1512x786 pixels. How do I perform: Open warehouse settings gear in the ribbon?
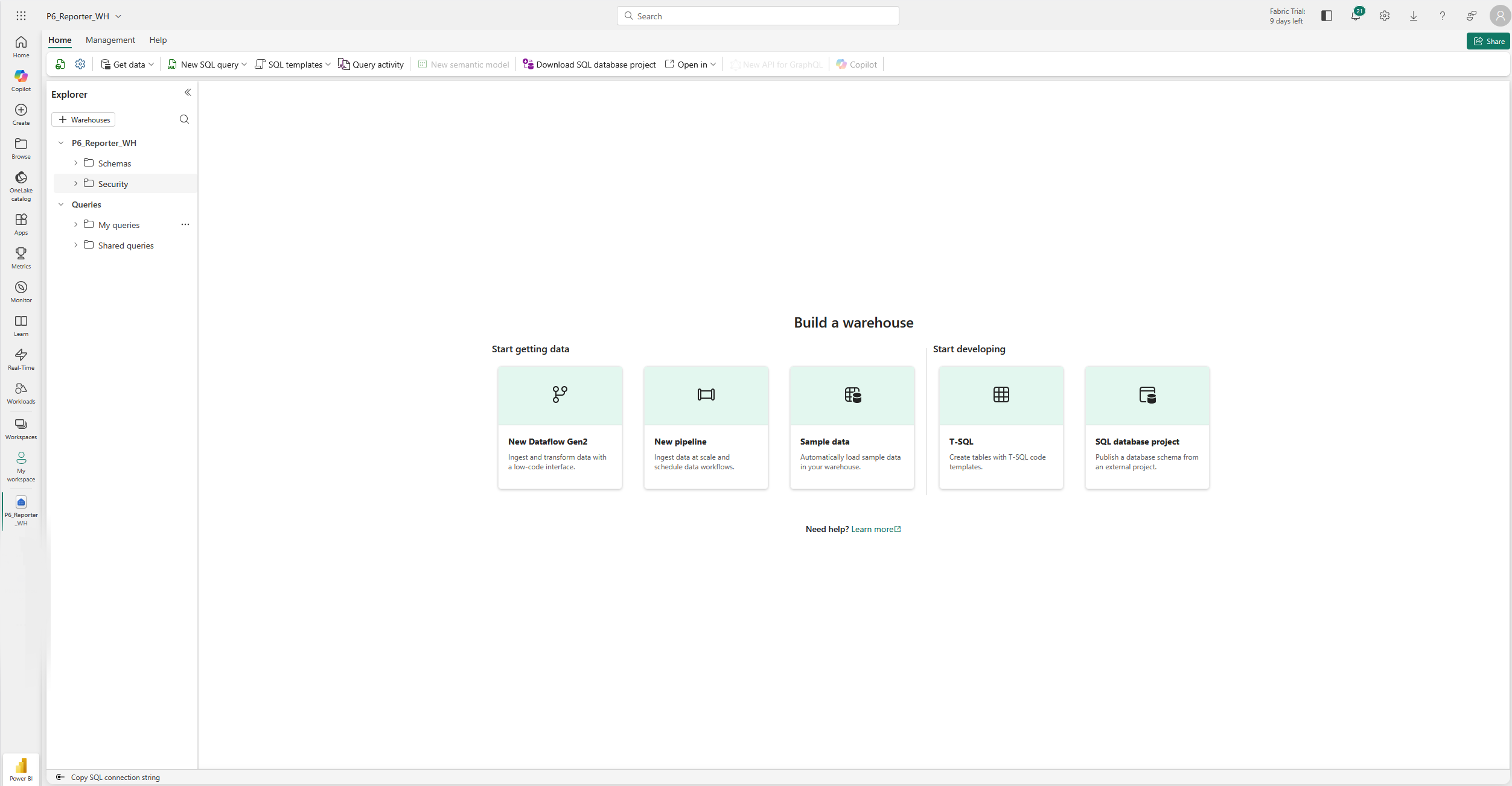(x=80, y=64)
